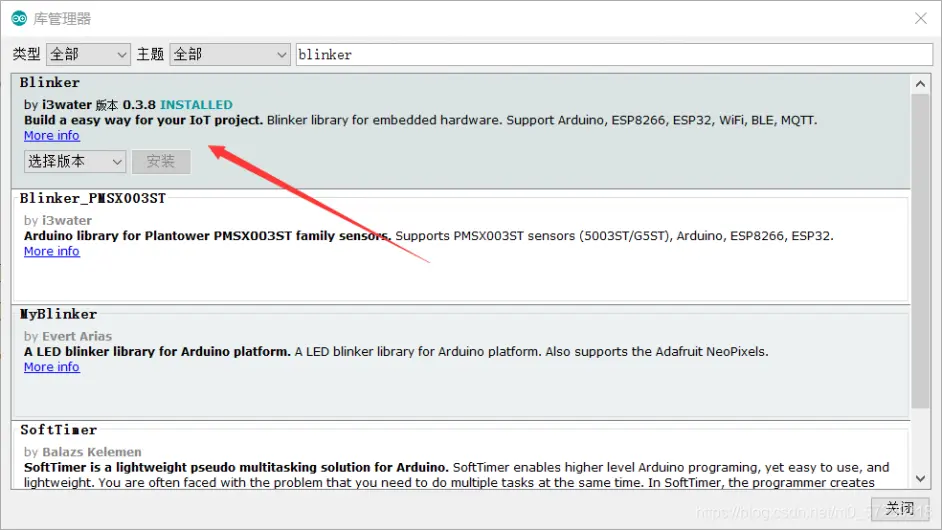Click the 关闭 close button at bottom
The width and height of the screenshot is (942, 530).
[900, 508]
